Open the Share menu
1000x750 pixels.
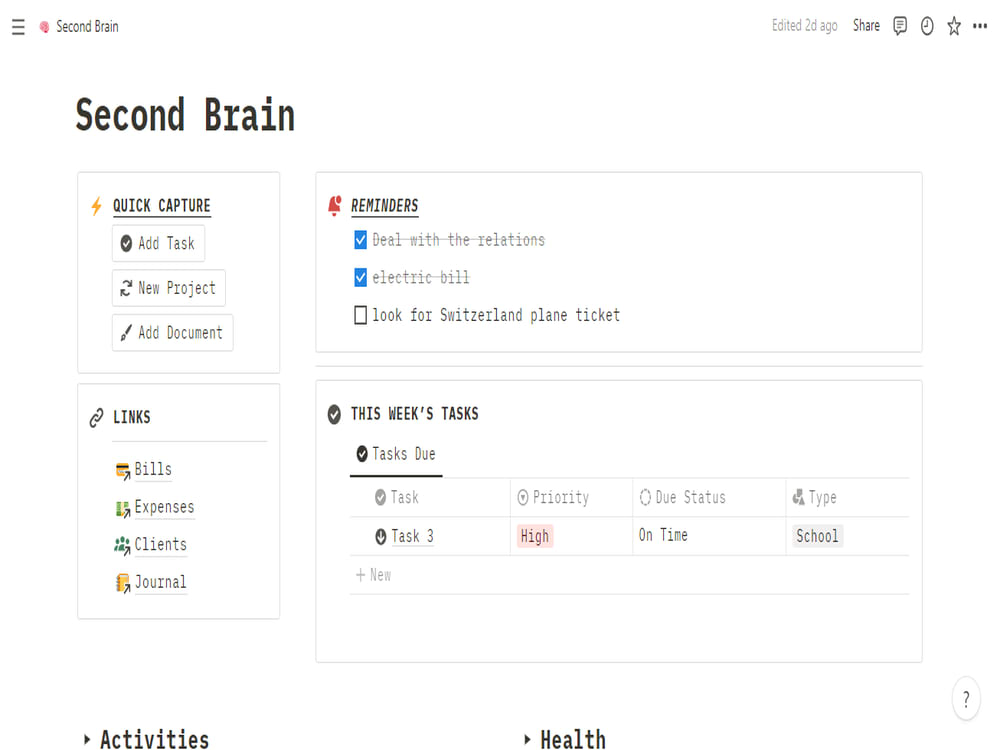tap(866, 26)
